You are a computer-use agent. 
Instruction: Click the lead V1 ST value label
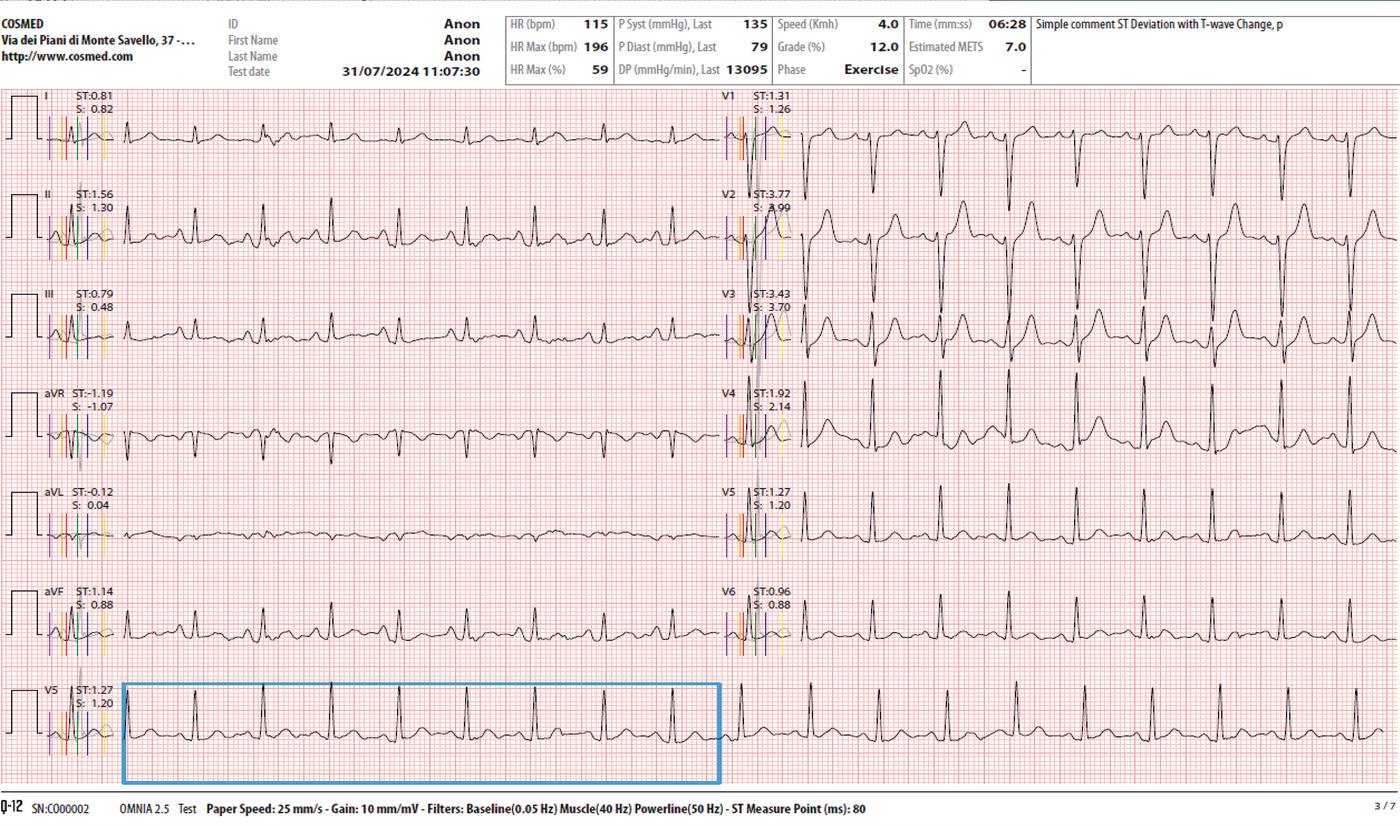(x=771, y=96)
